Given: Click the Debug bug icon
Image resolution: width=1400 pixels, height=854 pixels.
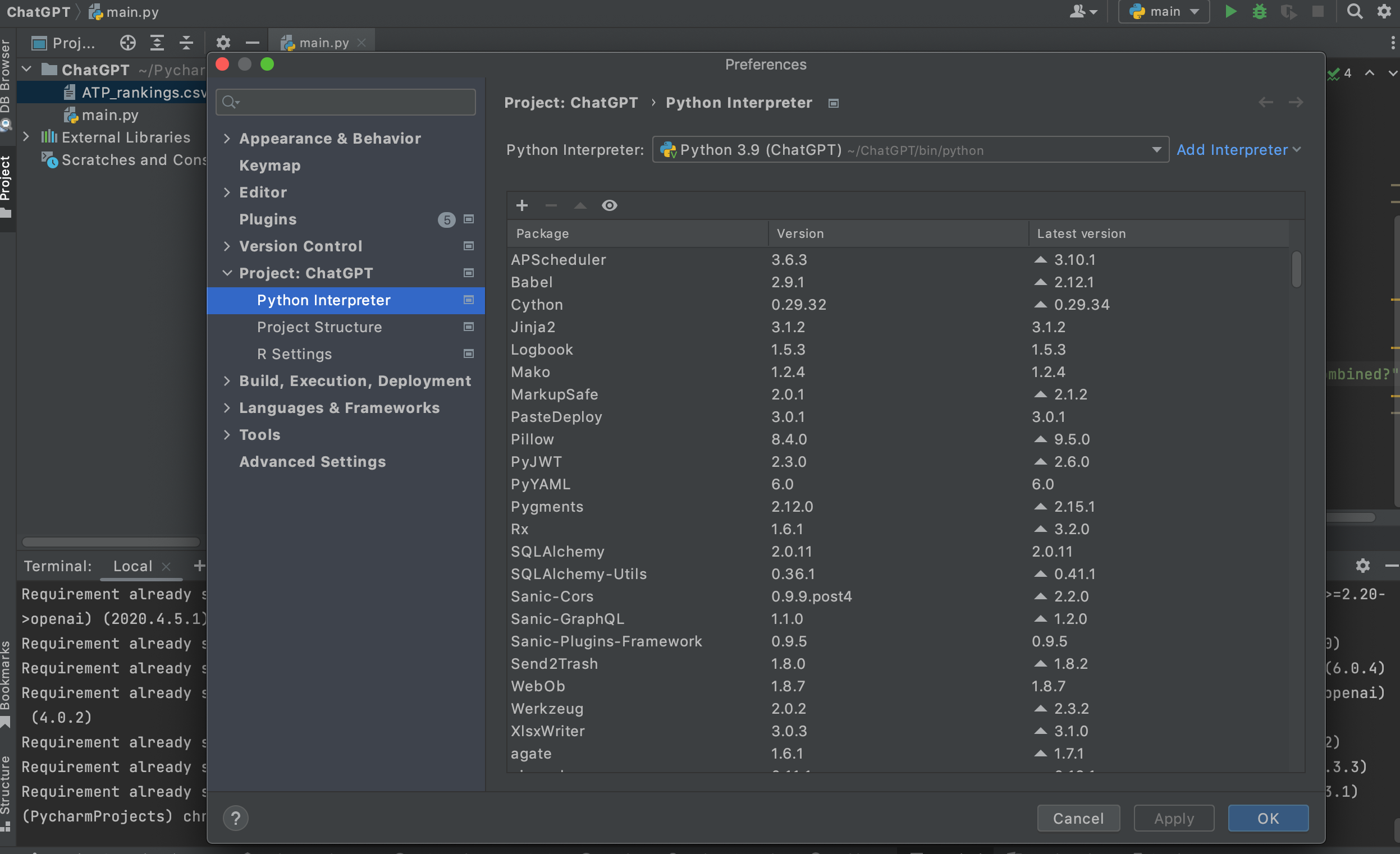Looking at the screenshot, I should coord(1259,11).
